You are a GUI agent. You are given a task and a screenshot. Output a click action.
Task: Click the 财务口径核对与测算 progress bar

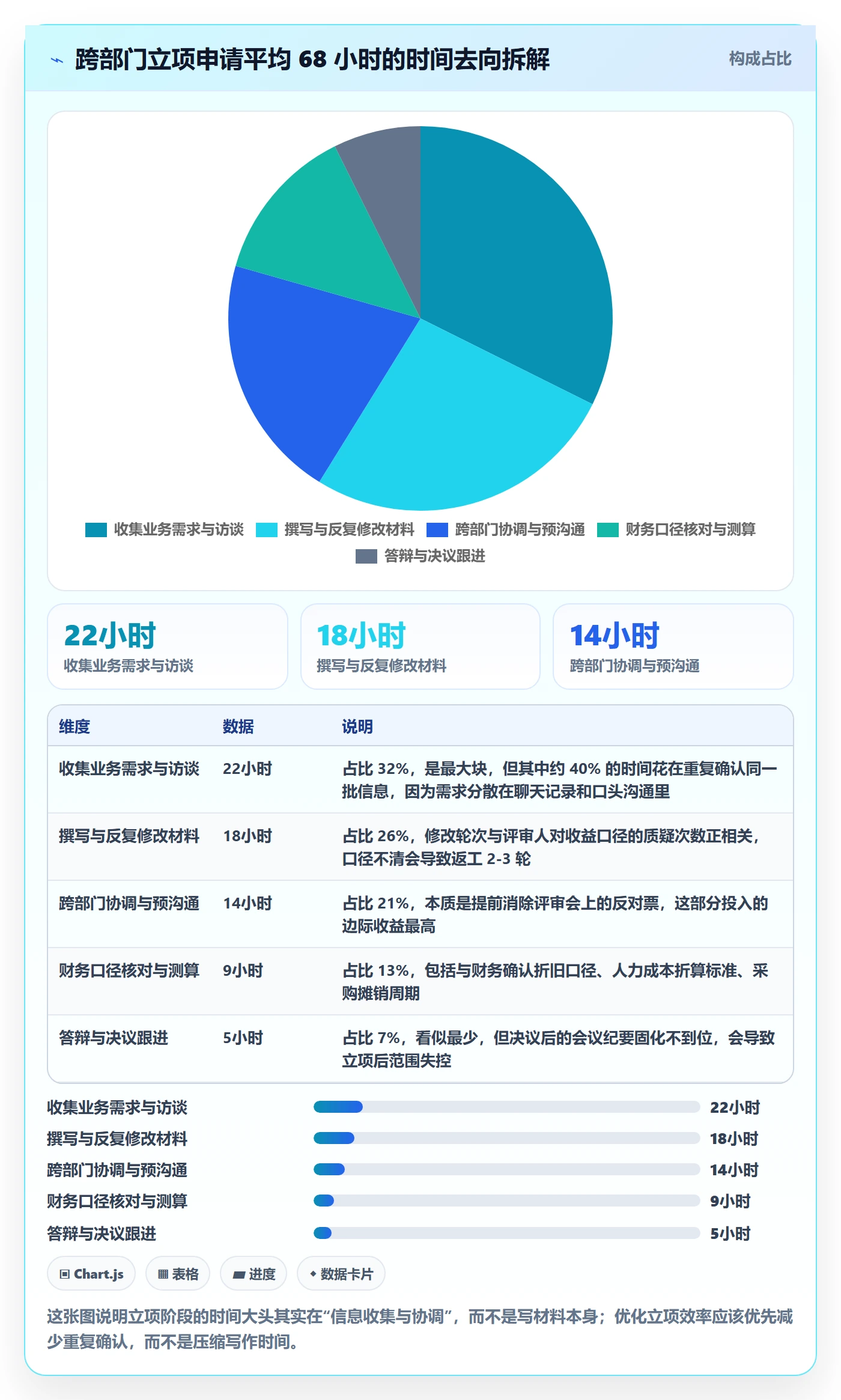click(x=506, y=1201)
